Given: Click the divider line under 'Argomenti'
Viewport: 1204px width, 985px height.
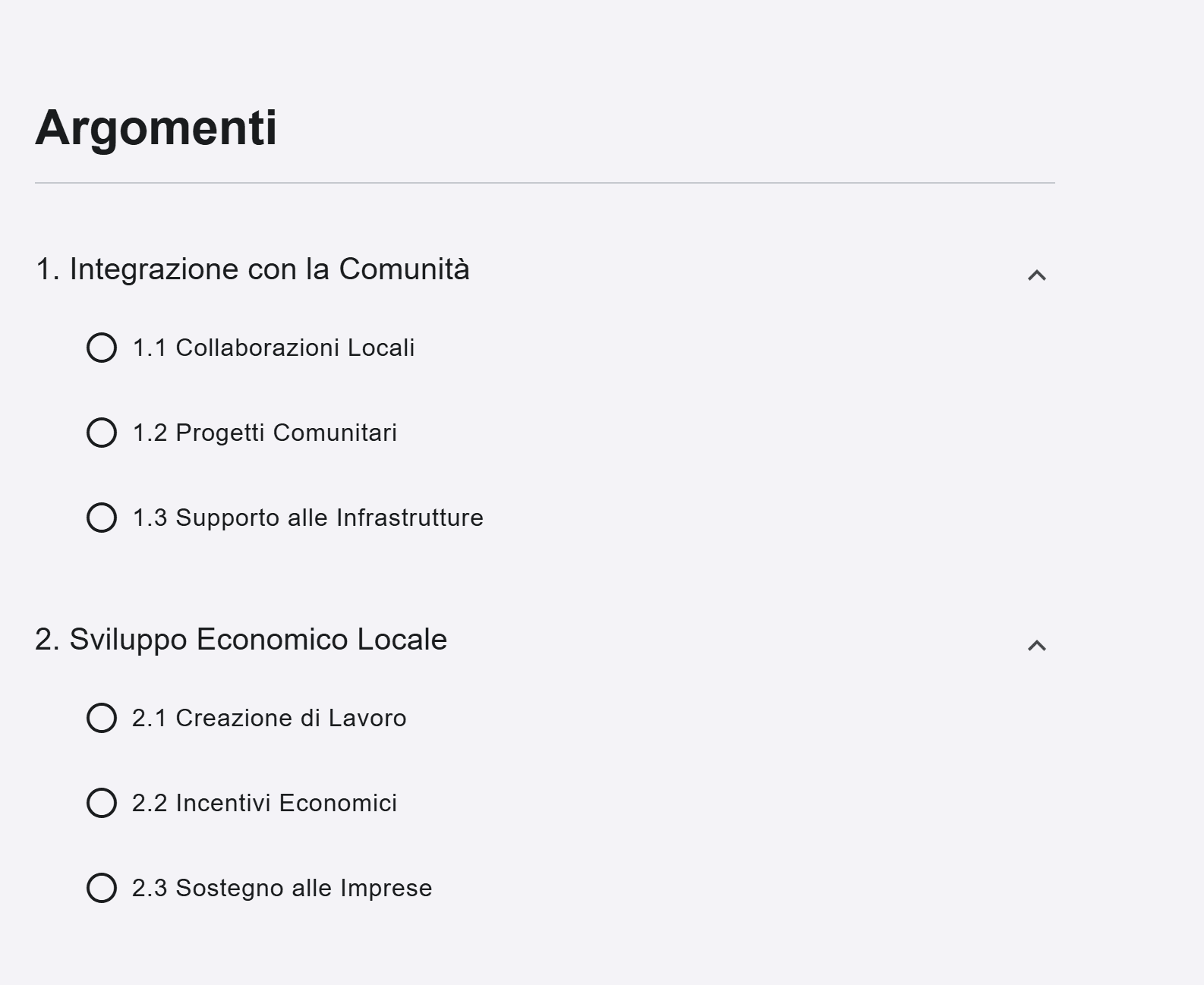Looking at the screenshot, I should click(x=544, y=183).
